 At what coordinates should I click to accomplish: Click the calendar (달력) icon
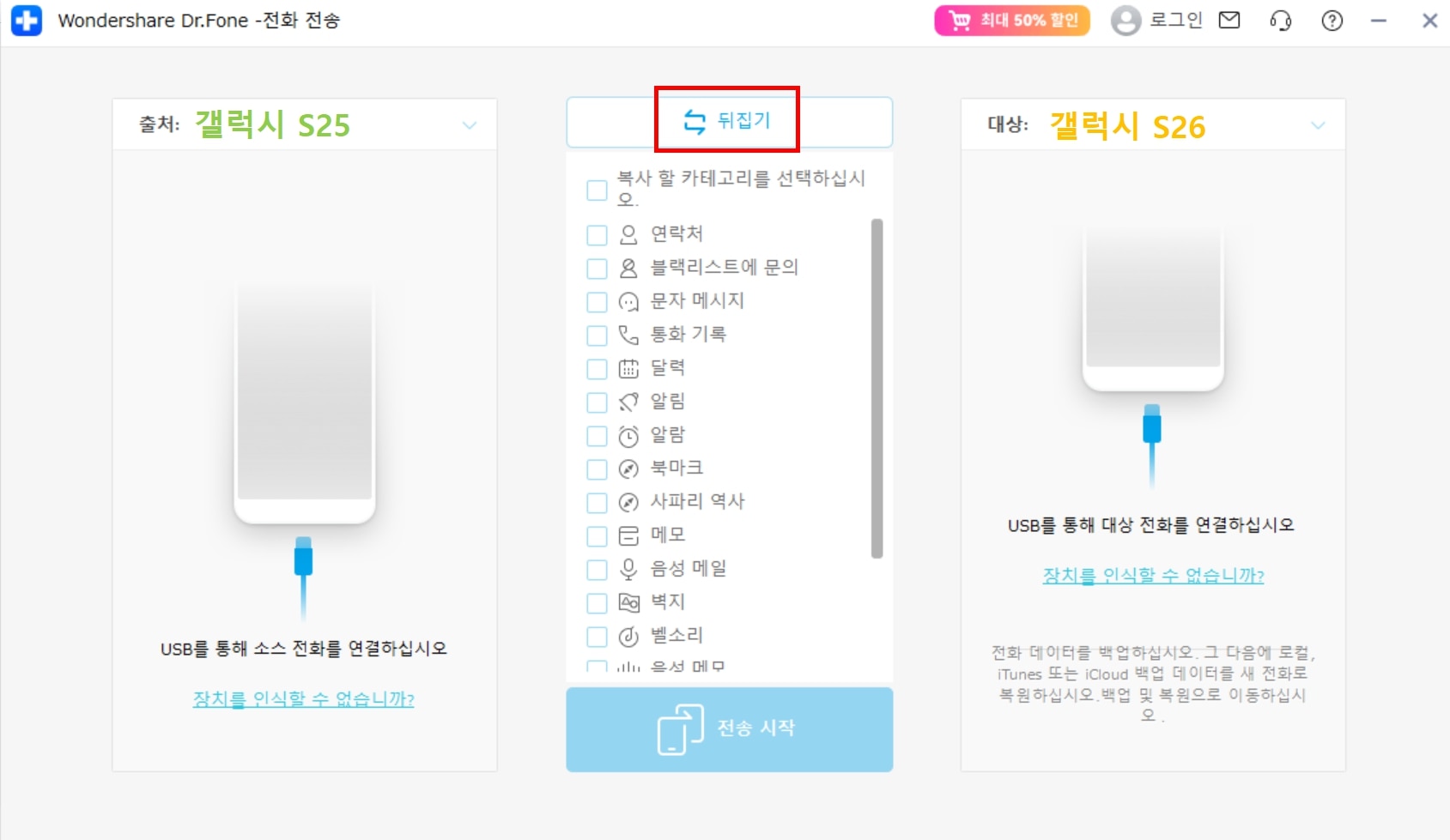(628, 369)
